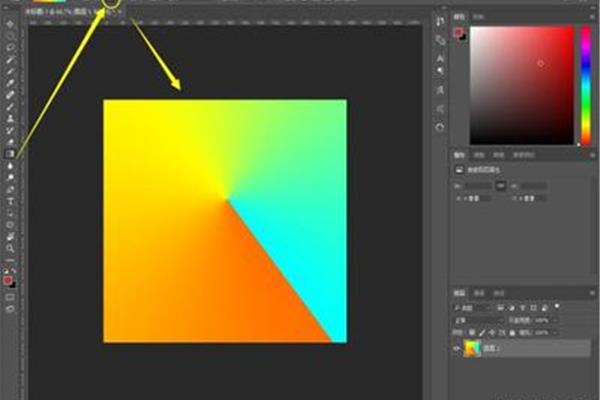The image size is (600, 400).
Task: Toggle lock image pixels brush icon
Action: [x=482, y=333]
